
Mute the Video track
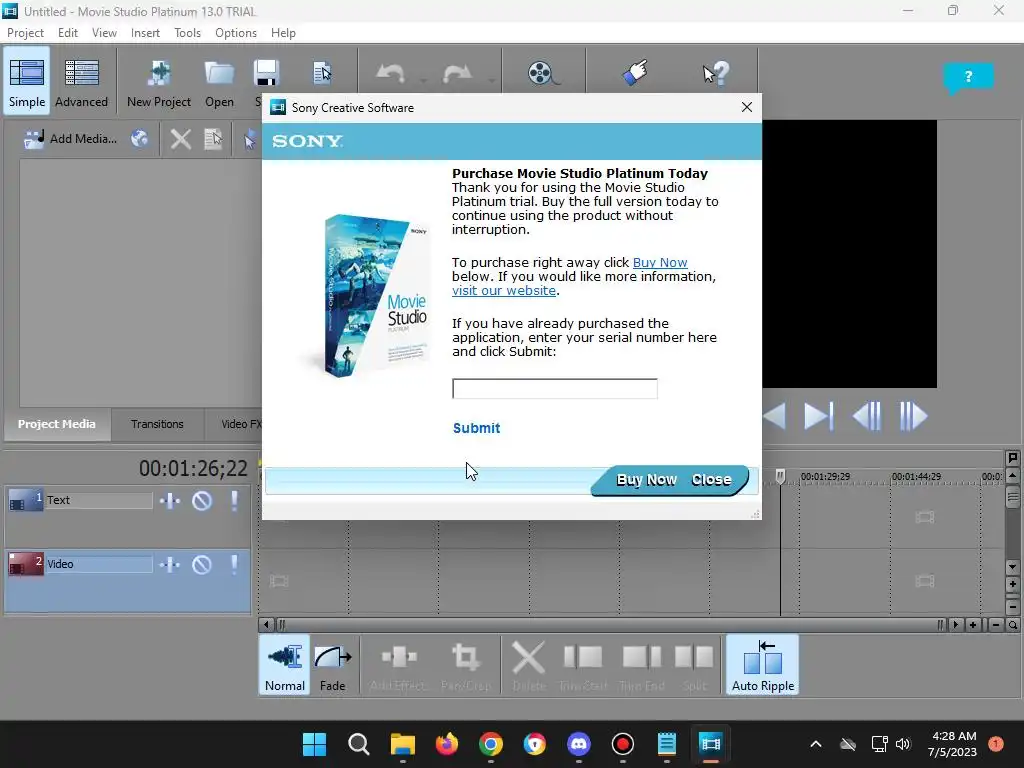click(x=202, y=564)
